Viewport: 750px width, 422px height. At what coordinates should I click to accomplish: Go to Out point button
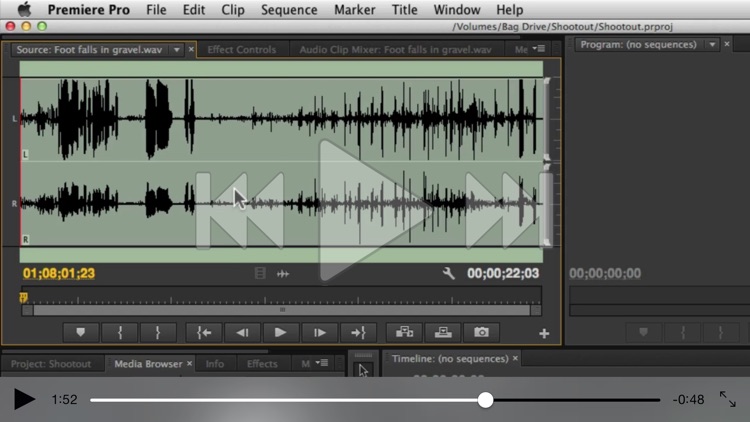[x=358, y=333]
